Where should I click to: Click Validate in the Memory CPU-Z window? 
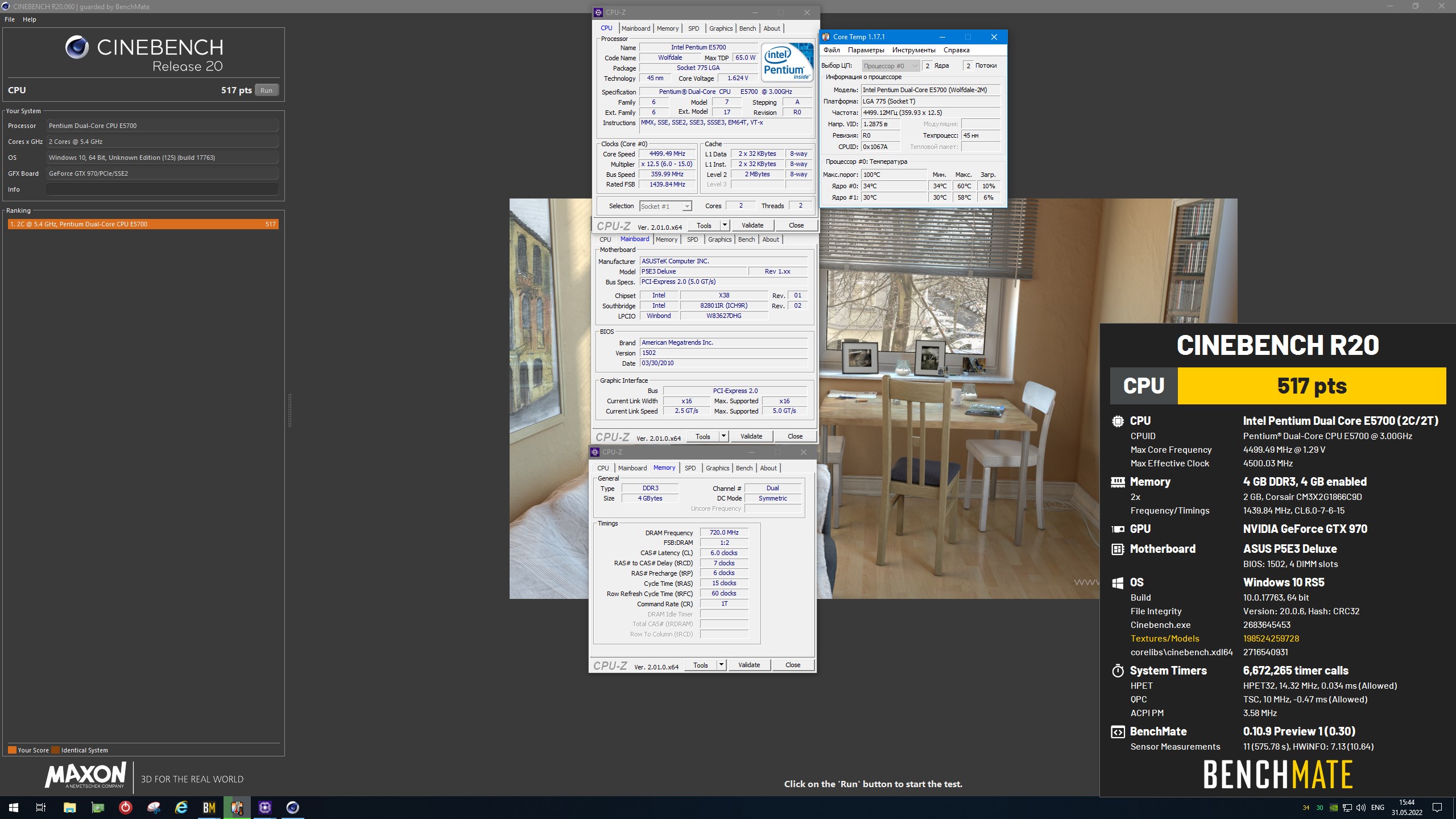[749, 665]
